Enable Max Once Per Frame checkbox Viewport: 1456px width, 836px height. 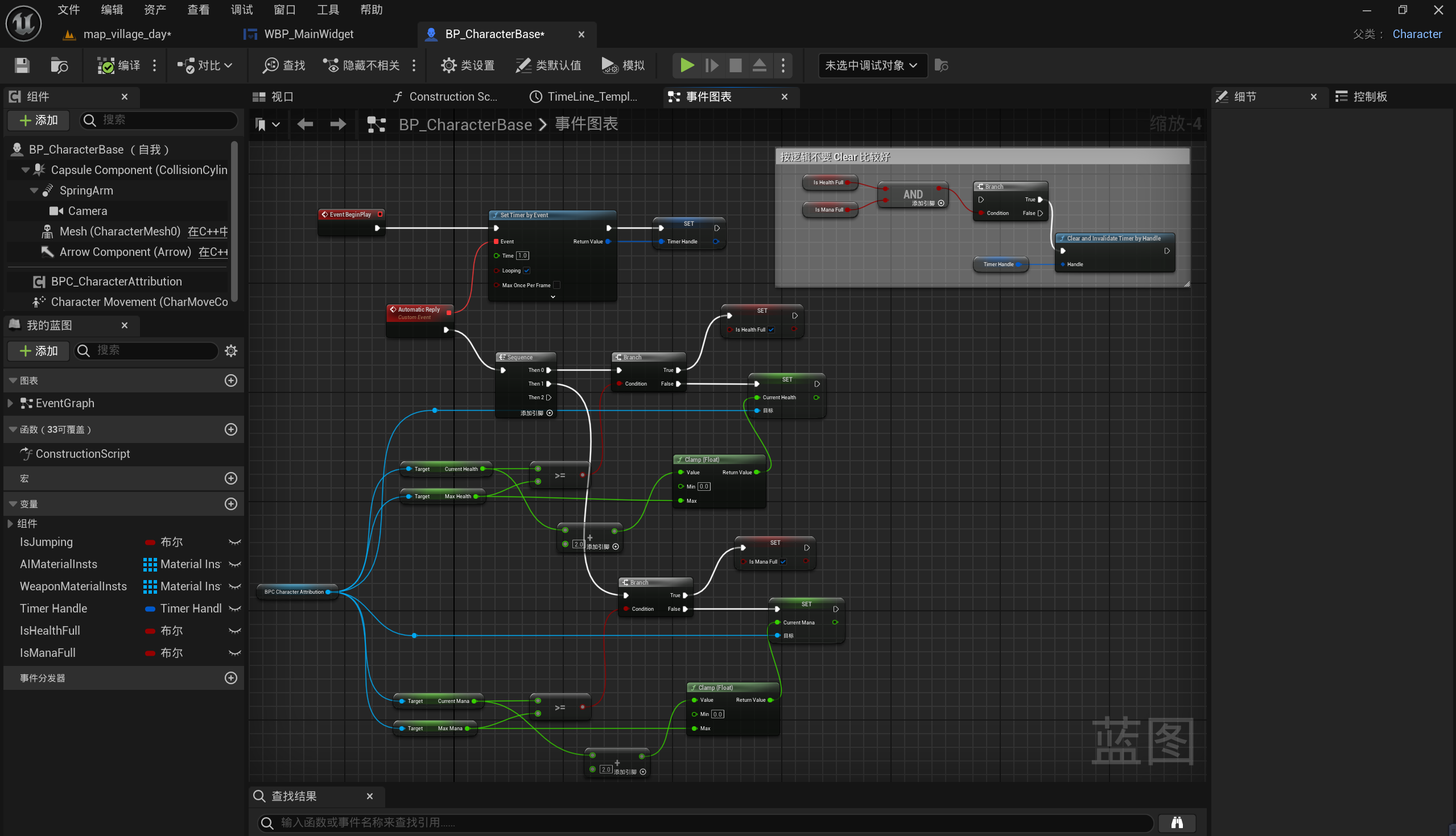click(x=556, y=285)
